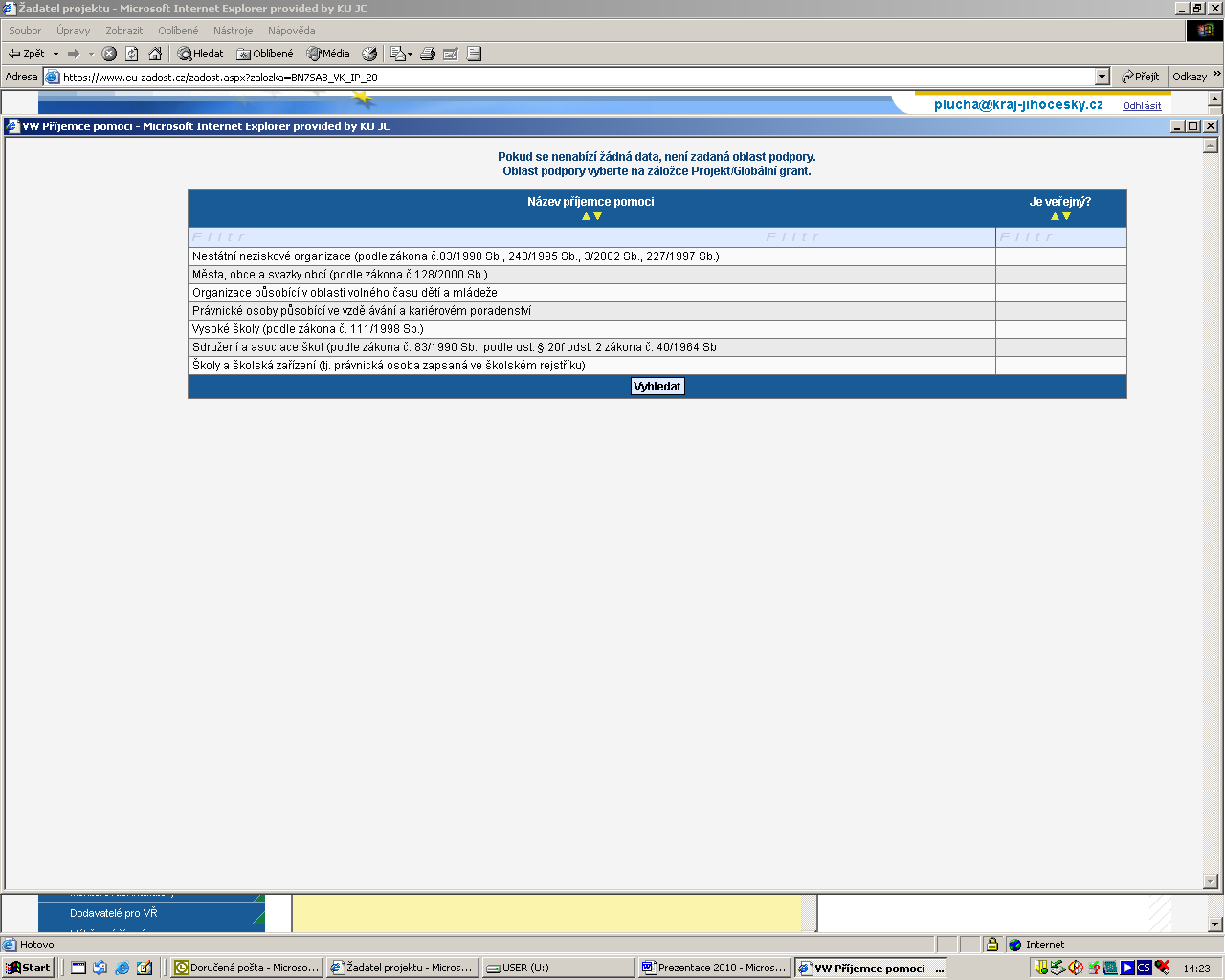1225x980 pixels.
Task: Select row Vysoké školy
Action: pyautogui.click(x=657, y=329)
